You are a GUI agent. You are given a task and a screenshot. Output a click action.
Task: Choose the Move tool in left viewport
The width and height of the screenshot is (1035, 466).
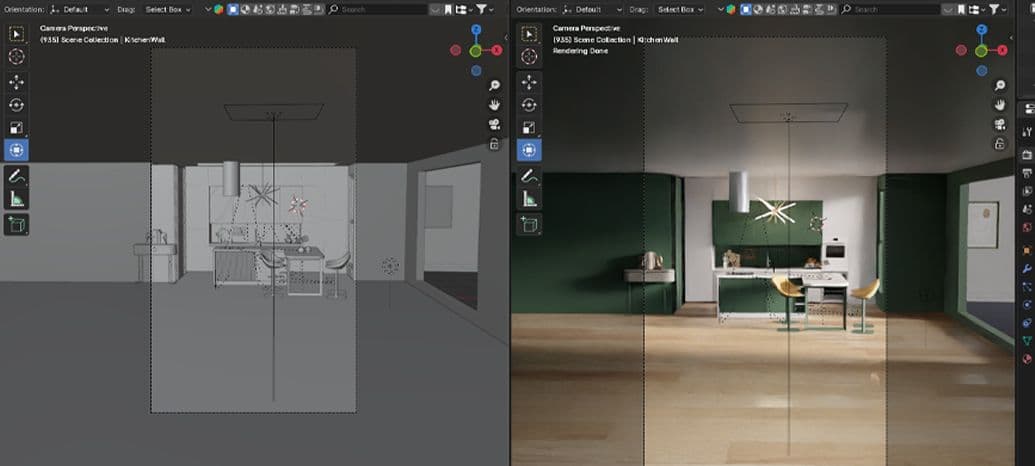tap(17, 83)
